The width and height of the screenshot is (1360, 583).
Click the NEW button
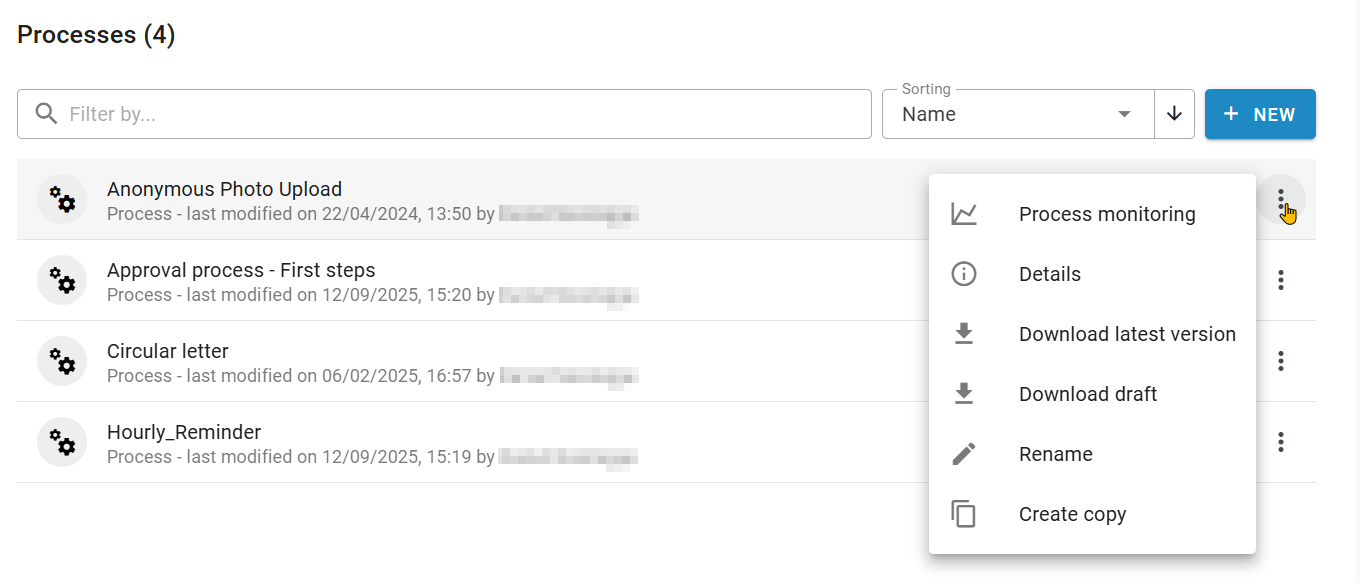coord(1260,114)
